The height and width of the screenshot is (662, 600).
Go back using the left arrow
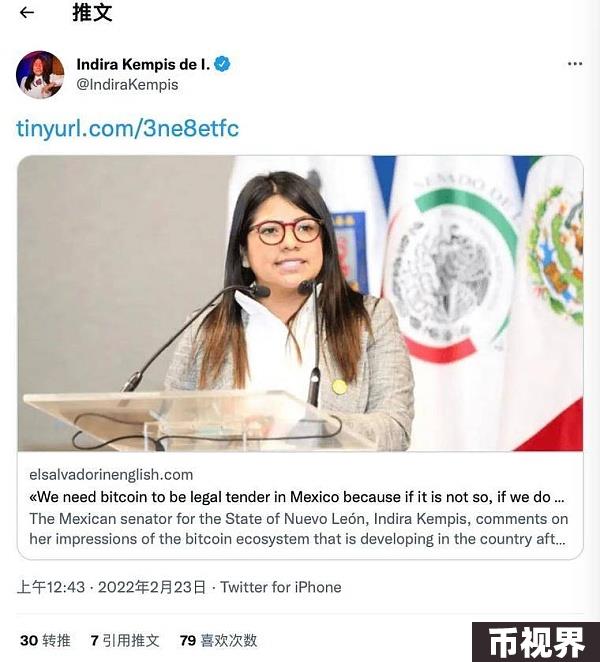click(27, 13)
